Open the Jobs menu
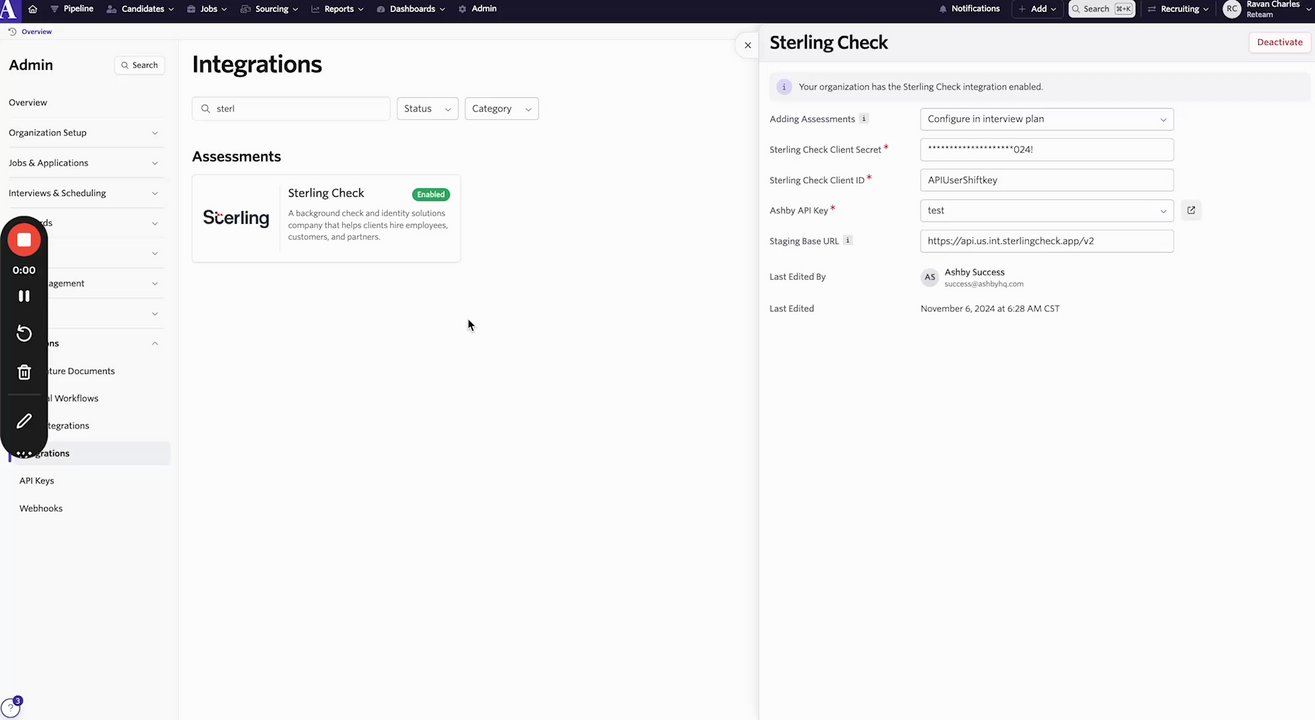The width and height of the screenshot is (1315, 720). point(207,9)
